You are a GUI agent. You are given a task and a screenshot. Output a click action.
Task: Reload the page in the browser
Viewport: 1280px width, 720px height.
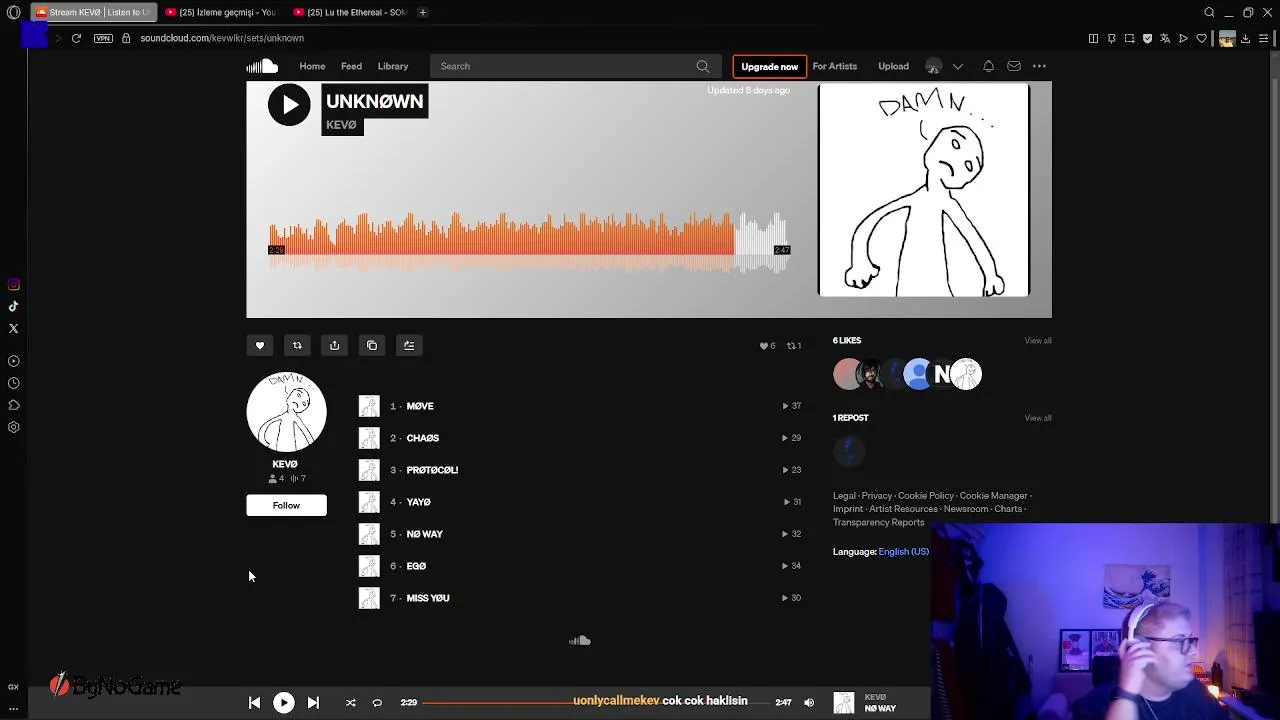click(x=76, y=38)
